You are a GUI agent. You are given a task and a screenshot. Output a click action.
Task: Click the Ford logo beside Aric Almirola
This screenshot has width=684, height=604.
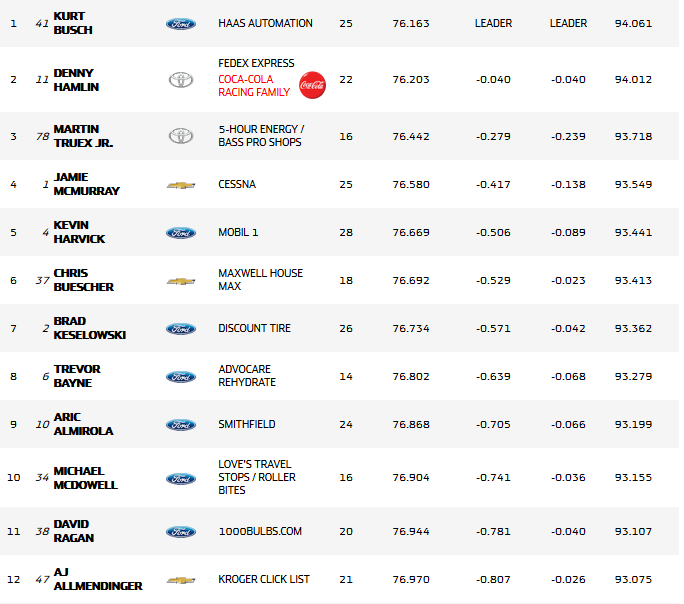click(180, 424)
